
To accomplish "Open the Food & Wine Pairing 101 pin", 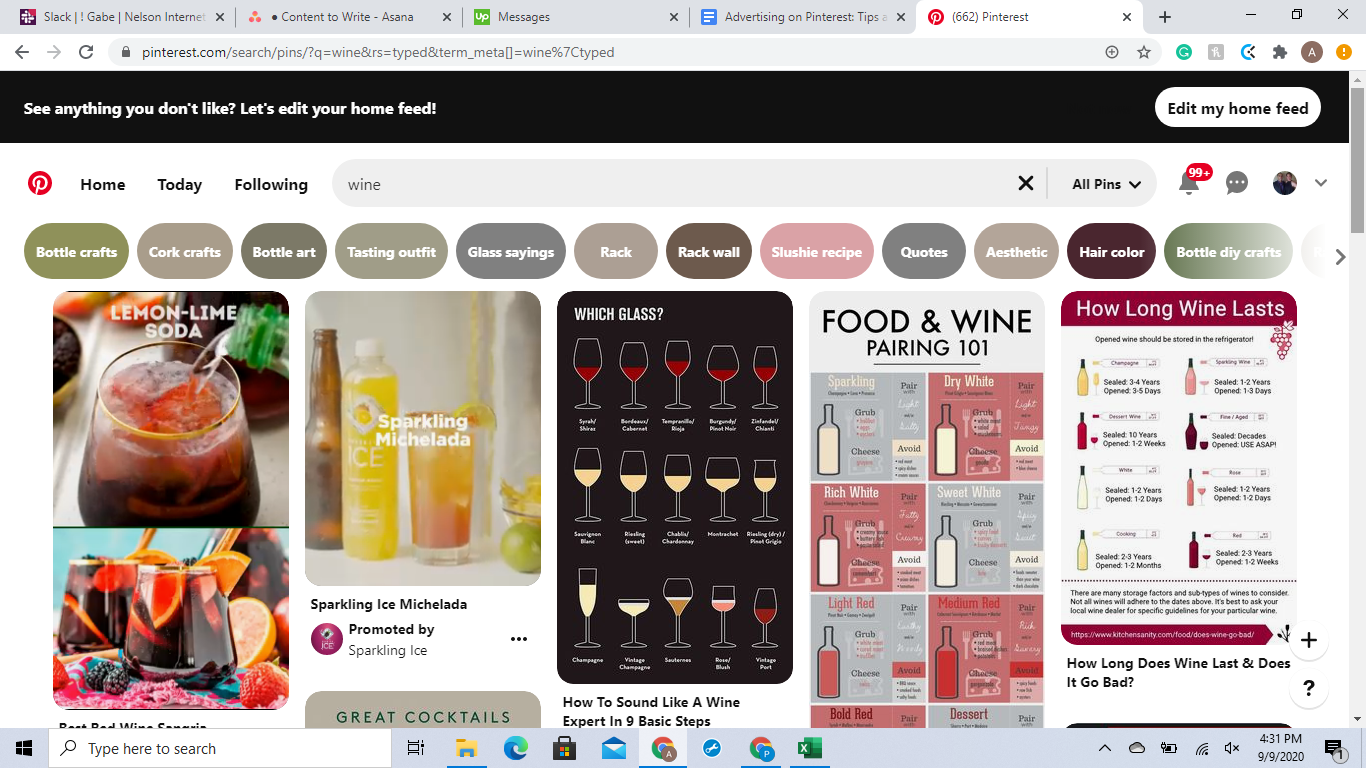I will pos(927,509).
